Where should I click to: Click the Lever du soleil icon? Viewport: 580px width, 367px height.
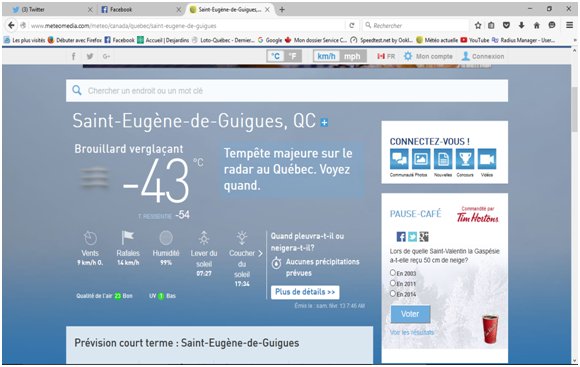pos(204,238)
